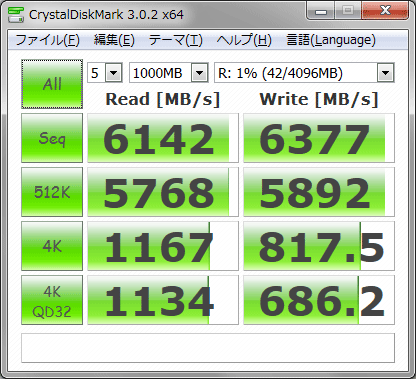Click the CrystalDiskMark app icon in title bar

point(15,15)
